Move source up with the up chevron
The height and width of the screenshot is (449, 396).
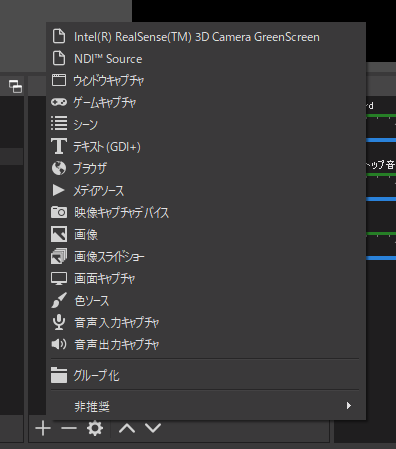pos(127,428)
